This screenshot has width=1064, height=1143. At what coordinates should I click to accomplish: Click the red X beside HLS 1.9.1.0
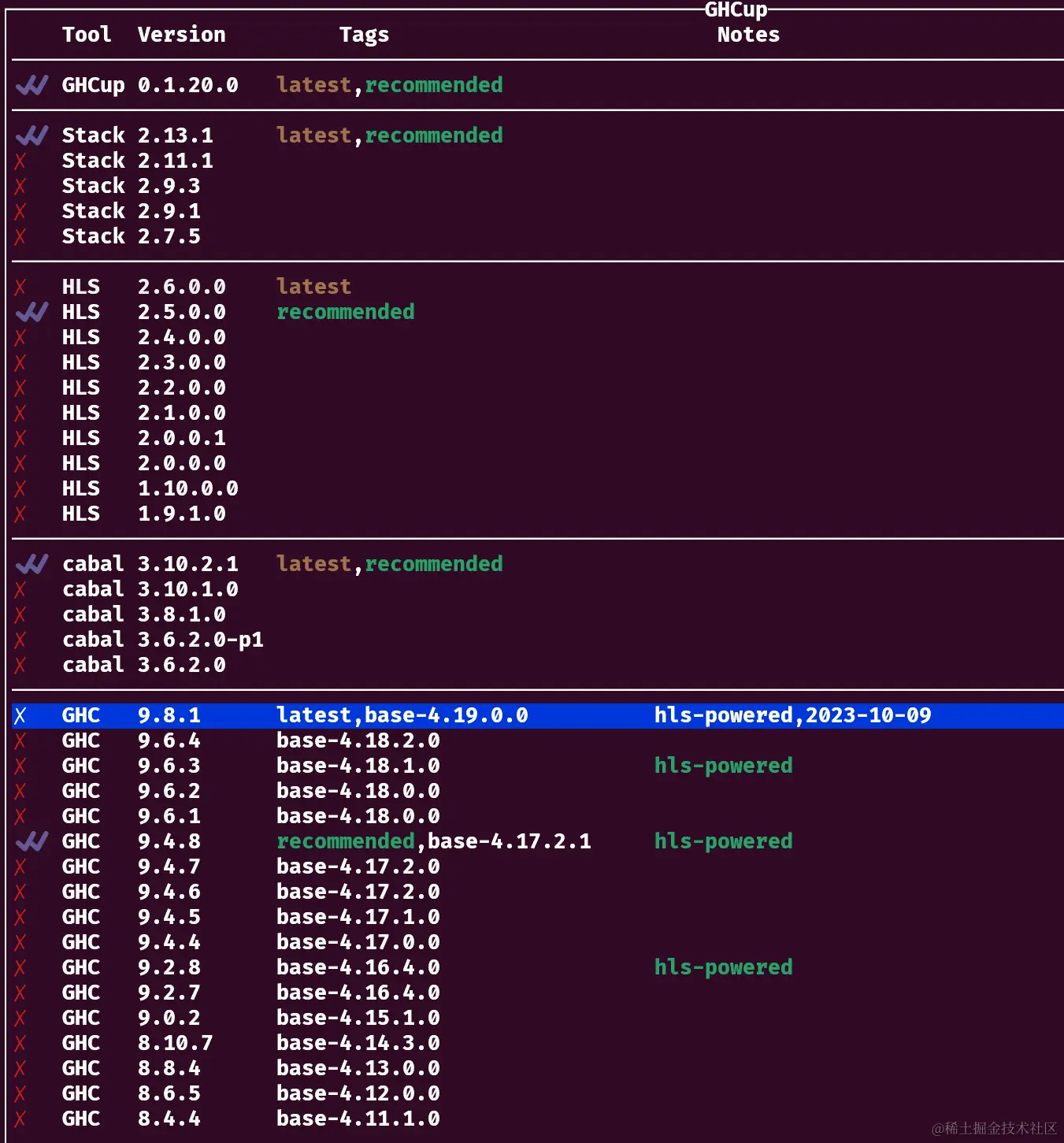(x=20, y=514)
